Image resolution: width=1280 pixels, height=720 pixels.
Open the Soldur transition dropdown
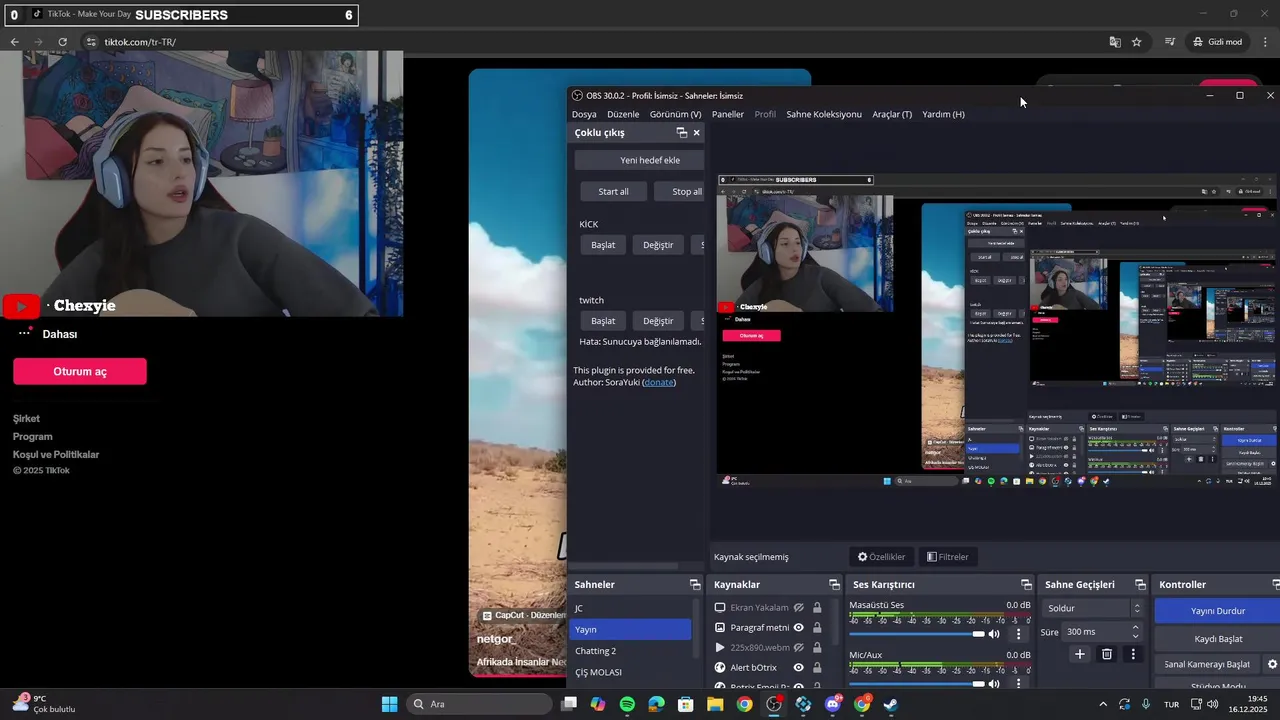(1091, 608)
